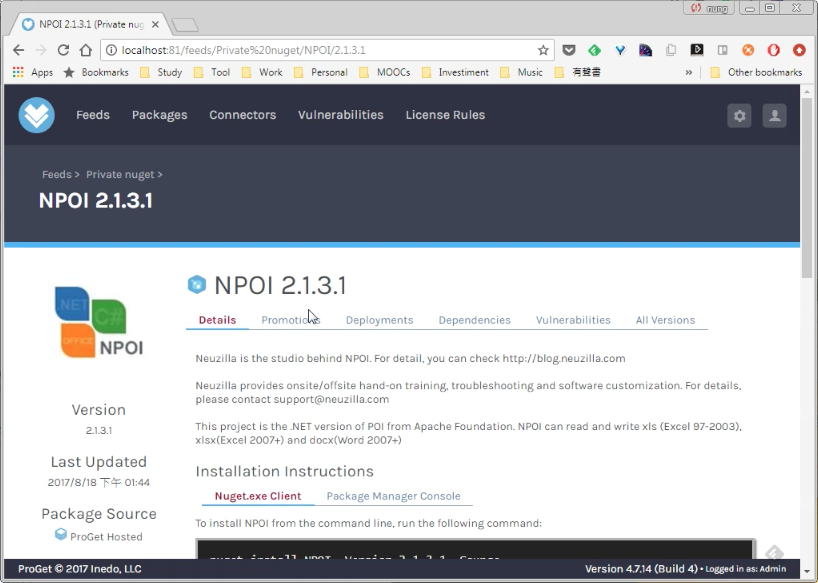Click the red upload-arrow extension icon
The height and width of the screenshot is (583, 818).
click(799, 50)
